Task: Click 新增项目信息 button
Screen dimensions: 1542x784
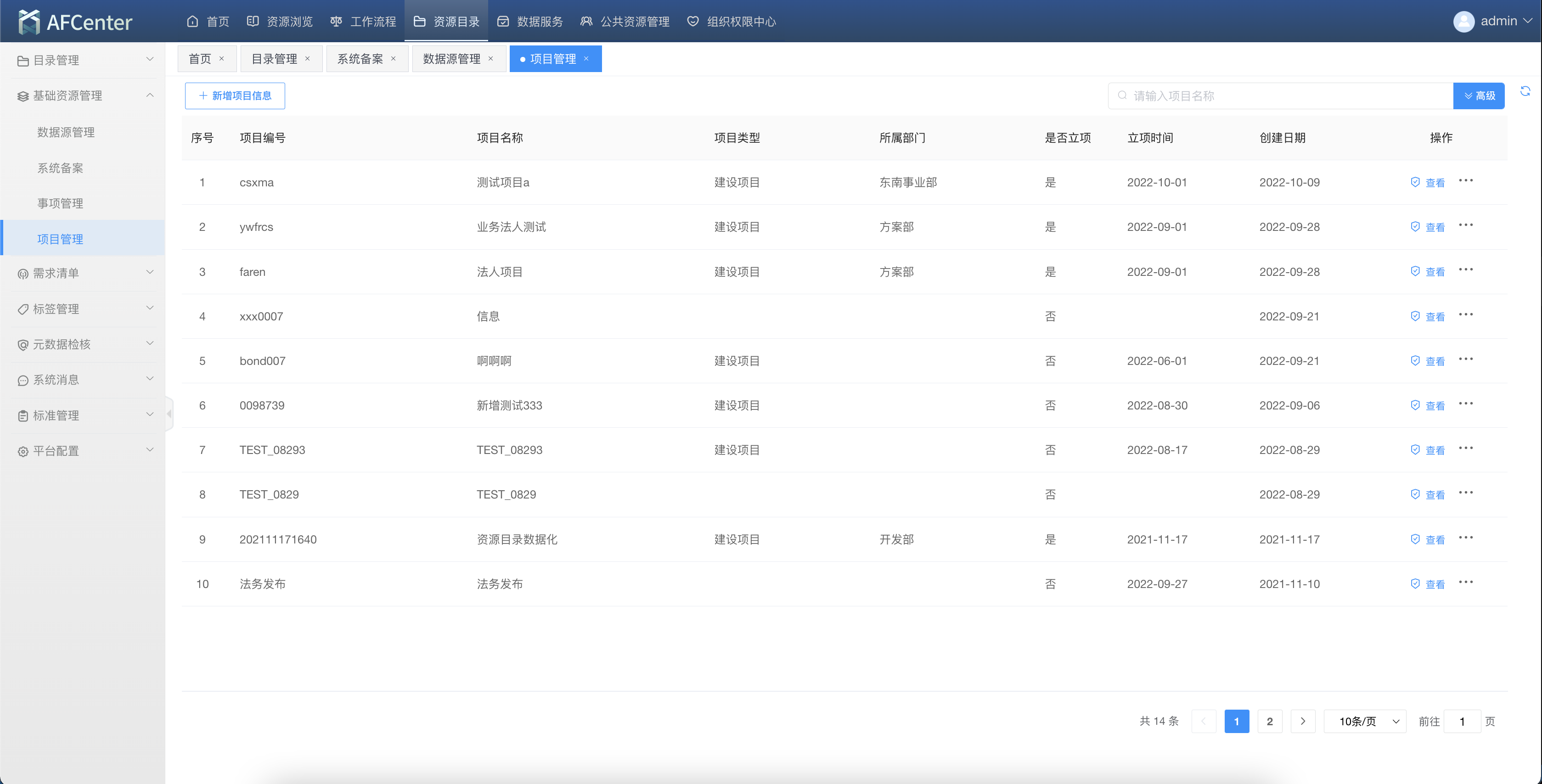Action: tap(235, 96)
